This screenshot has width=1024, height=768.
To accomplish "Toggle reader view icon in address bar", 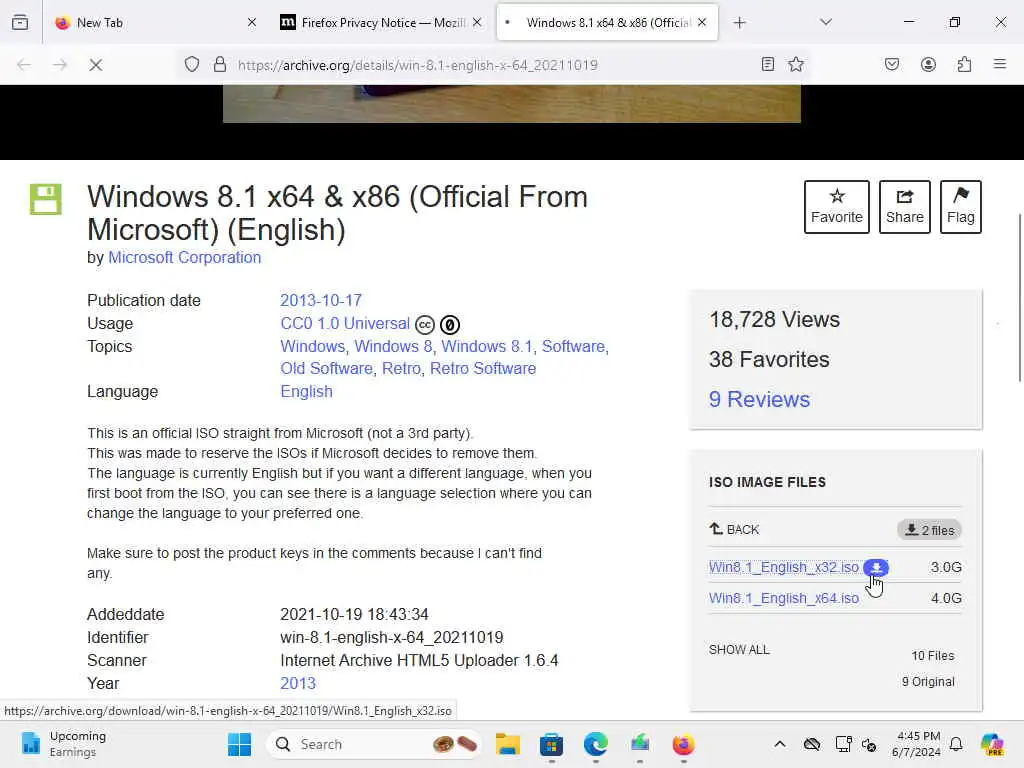I will [x=768, y=64].
